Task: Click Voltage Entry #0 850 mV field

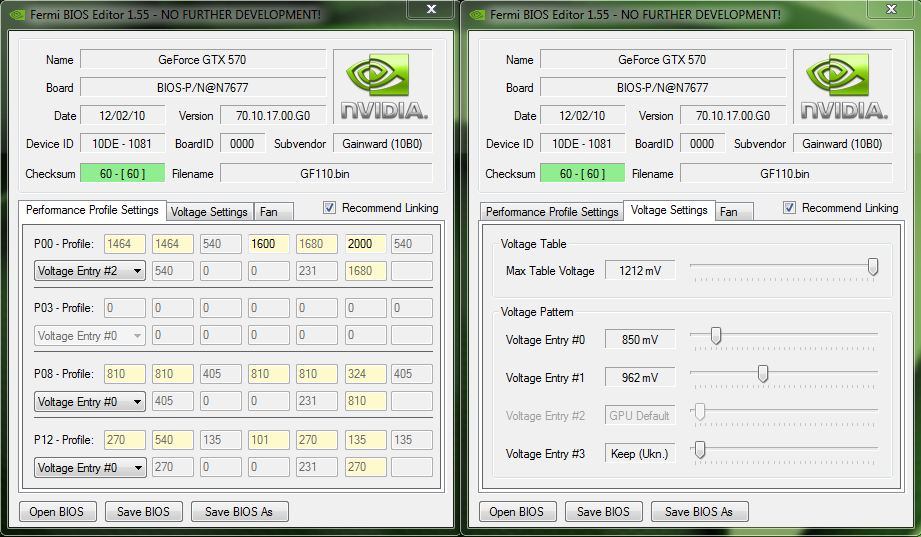Action: coord(640,340)
